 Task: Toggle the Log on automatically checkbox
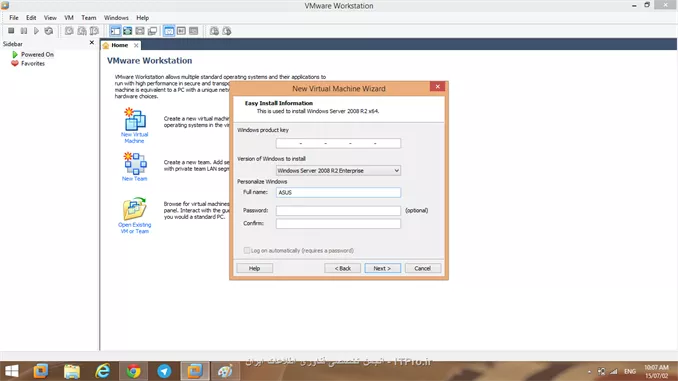(x=246, y=250)
